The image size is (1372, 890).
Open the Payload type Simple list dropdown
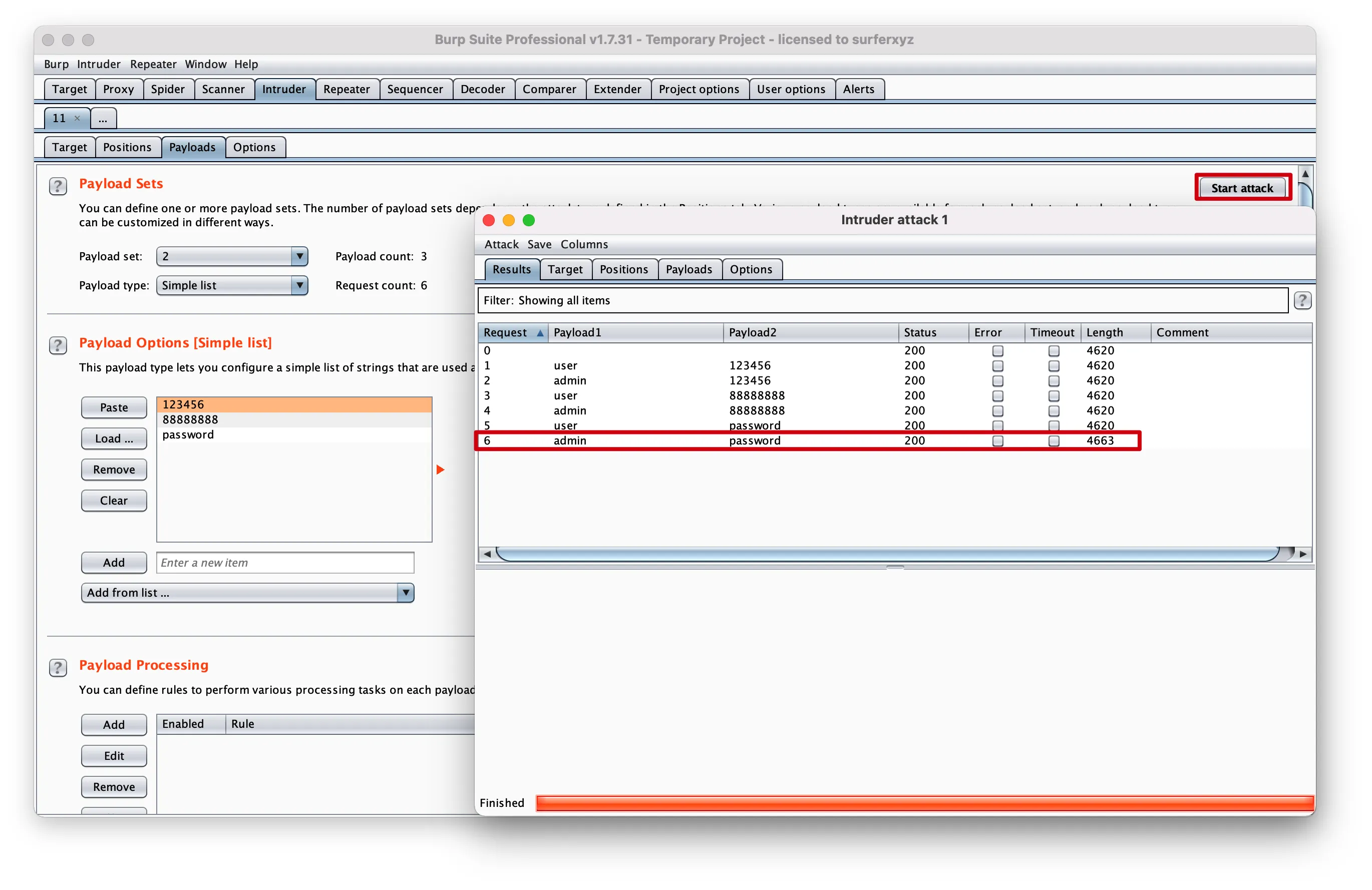coord(232,285)
